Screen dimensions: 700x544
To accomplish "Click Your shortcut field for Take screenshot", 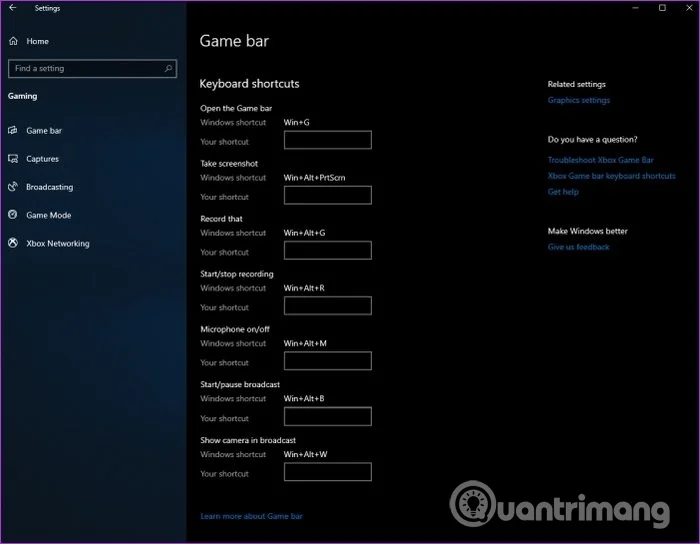I will 328,195.
